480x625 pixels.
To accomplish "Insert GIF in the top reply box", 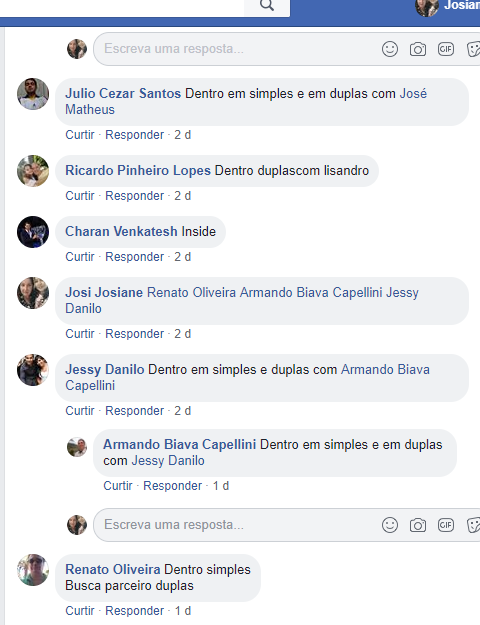I will [445, 49].
